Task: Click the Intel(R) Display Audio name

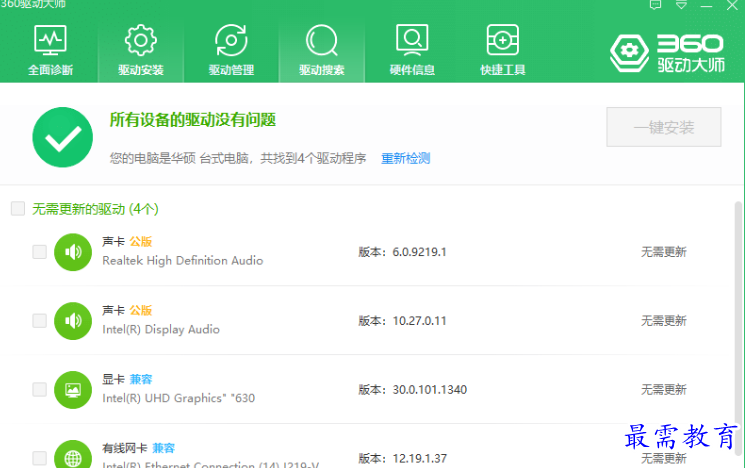Action: (x=161, y=330)
